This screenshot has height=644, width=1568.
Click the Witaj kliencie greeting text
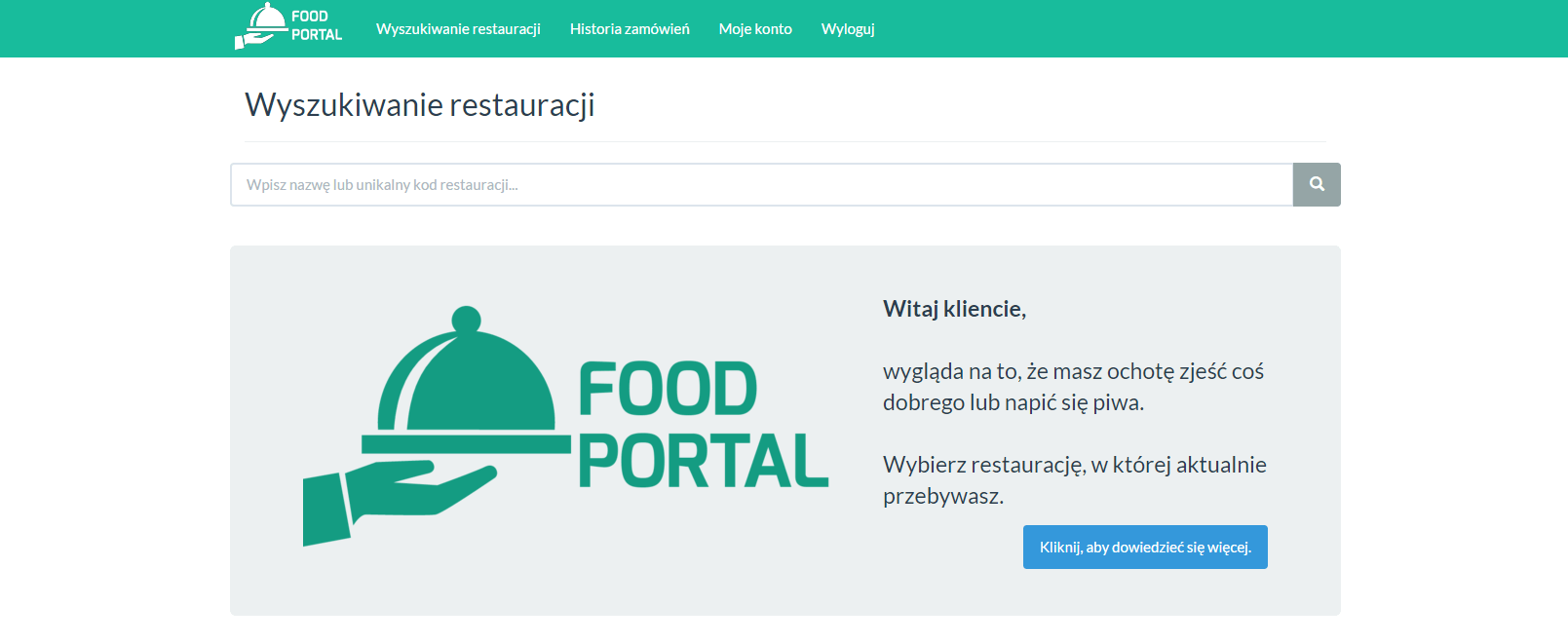(x=954, y=309)
